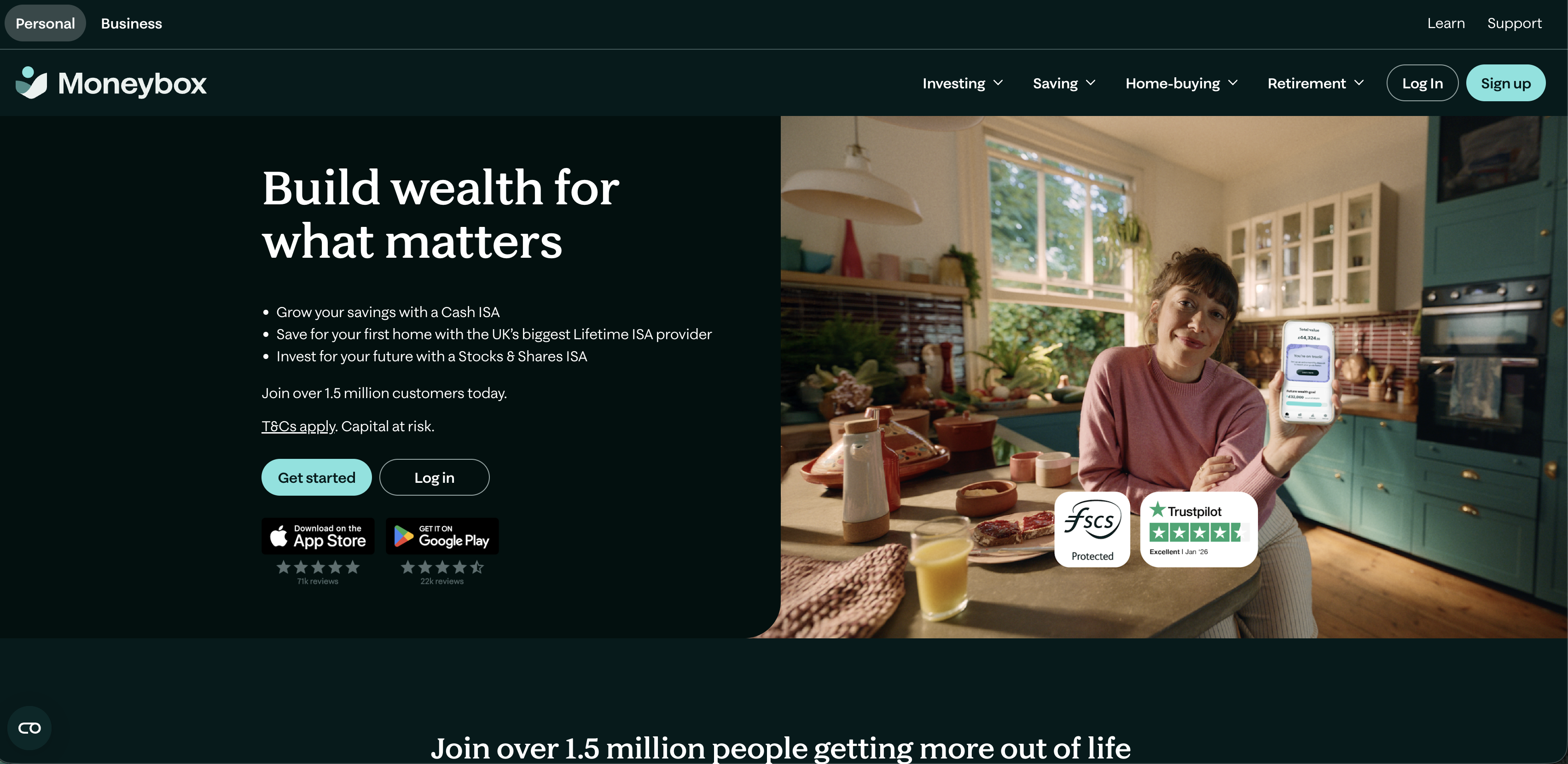Click the Sign up button in header
Viewport: 1568px width, 764px height.
(x=1505, y=83)
